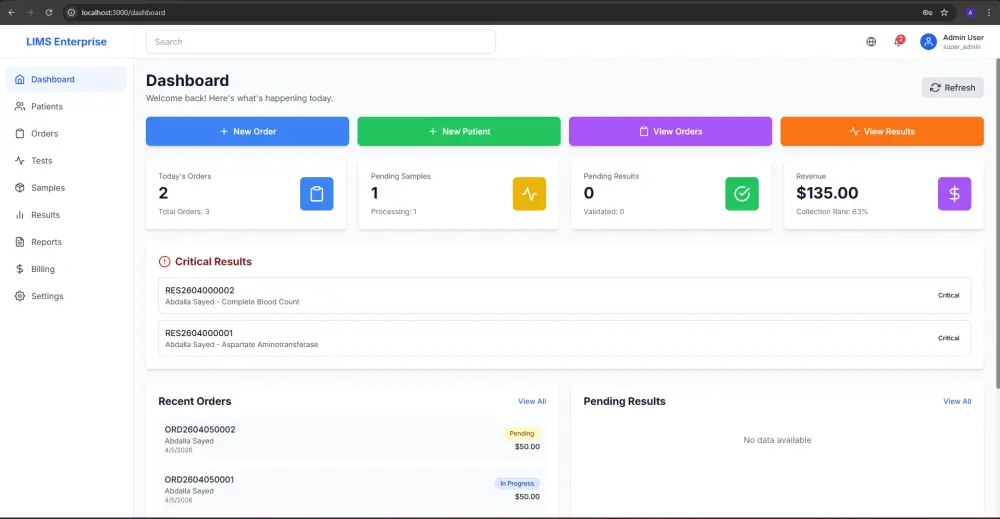Open View All link for Recent Orders
This screenshot has width=1000, height=519.
pos(532,401)
